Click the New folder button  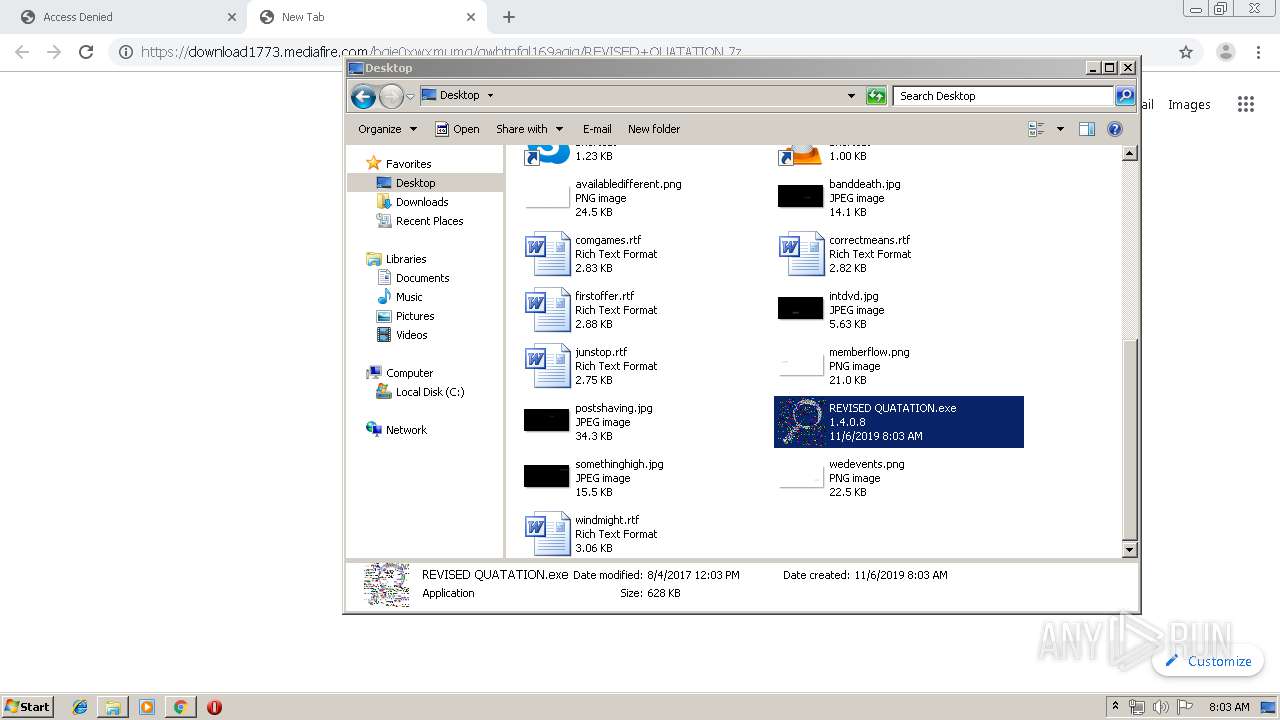click(654, 129)
